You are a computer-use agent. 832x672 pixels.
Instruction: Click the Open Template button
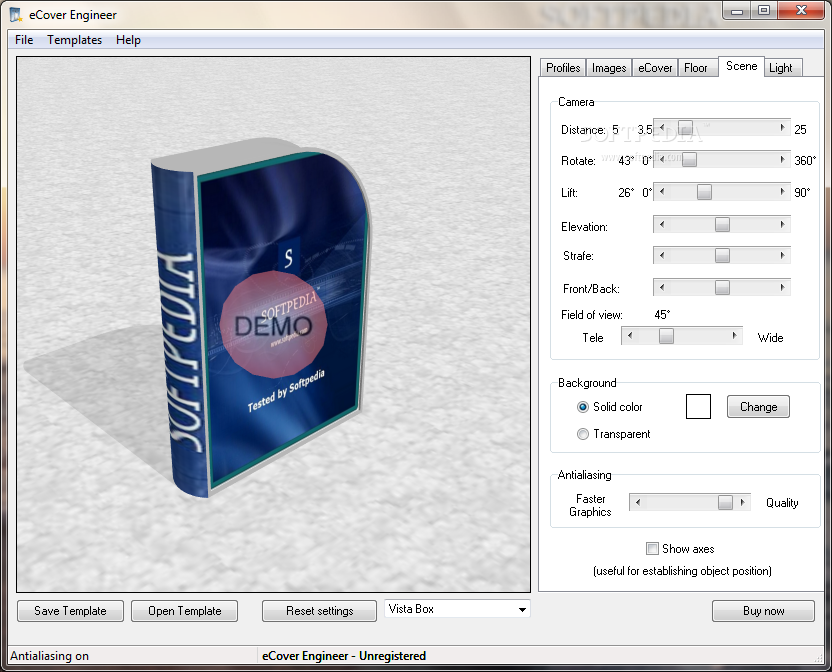pos(184,611)
